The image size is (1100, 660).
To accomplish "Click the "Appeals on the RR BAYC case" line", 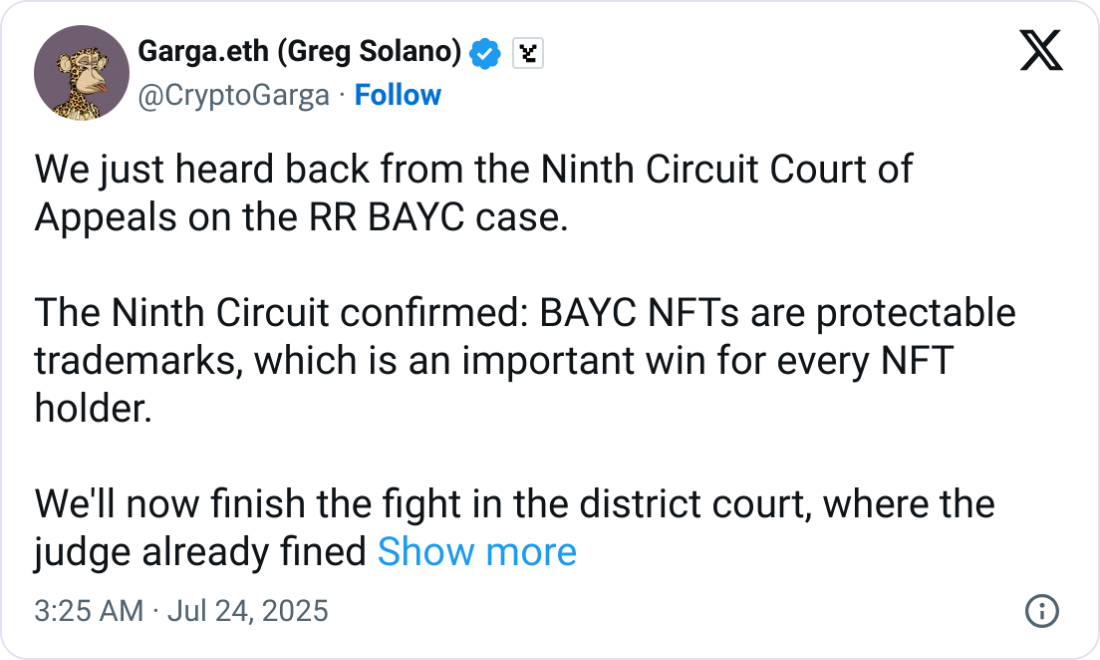I will 300,218.
